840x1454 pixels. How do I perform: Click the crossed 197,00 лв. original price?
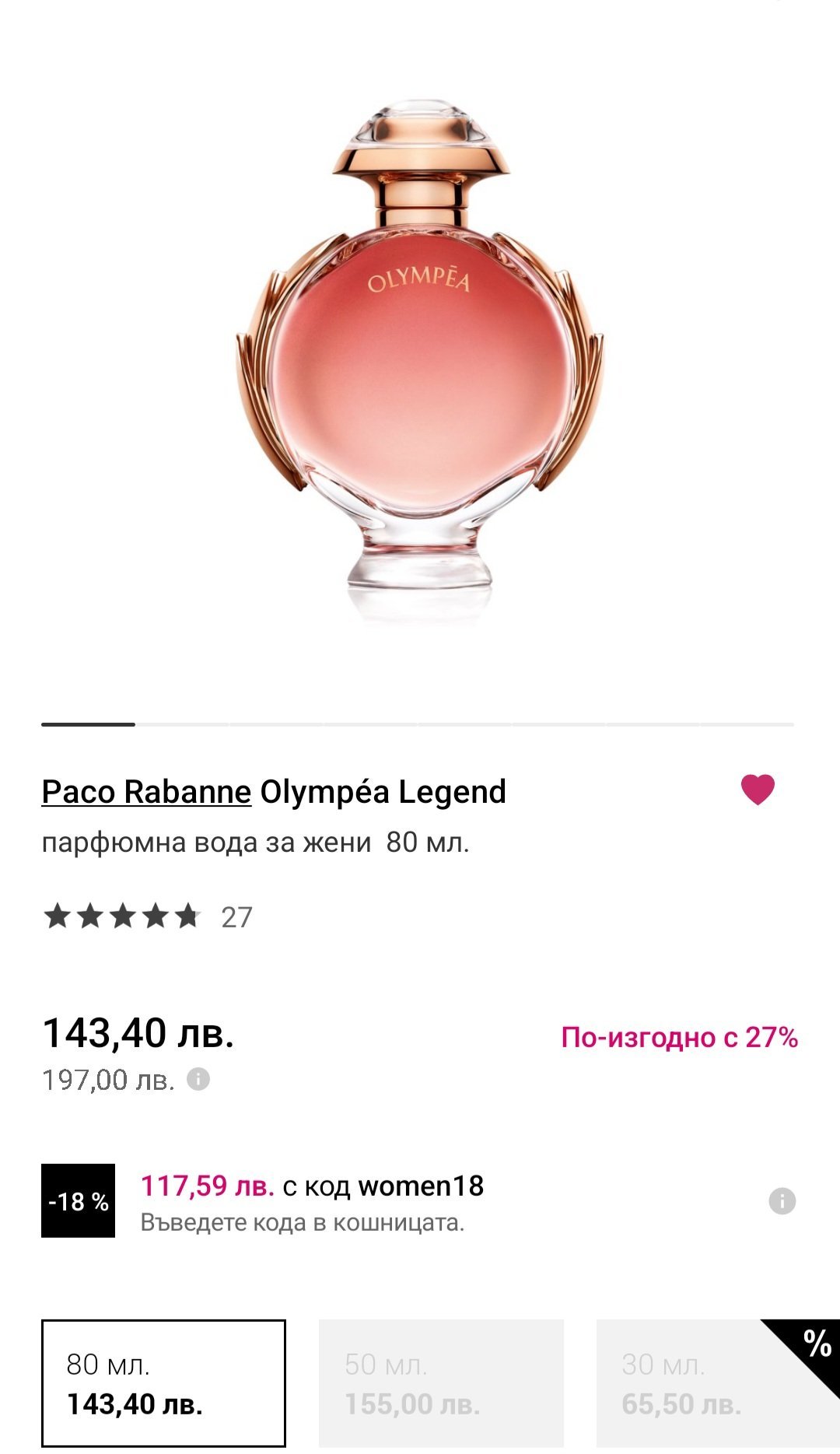[x=108, y=1080]
